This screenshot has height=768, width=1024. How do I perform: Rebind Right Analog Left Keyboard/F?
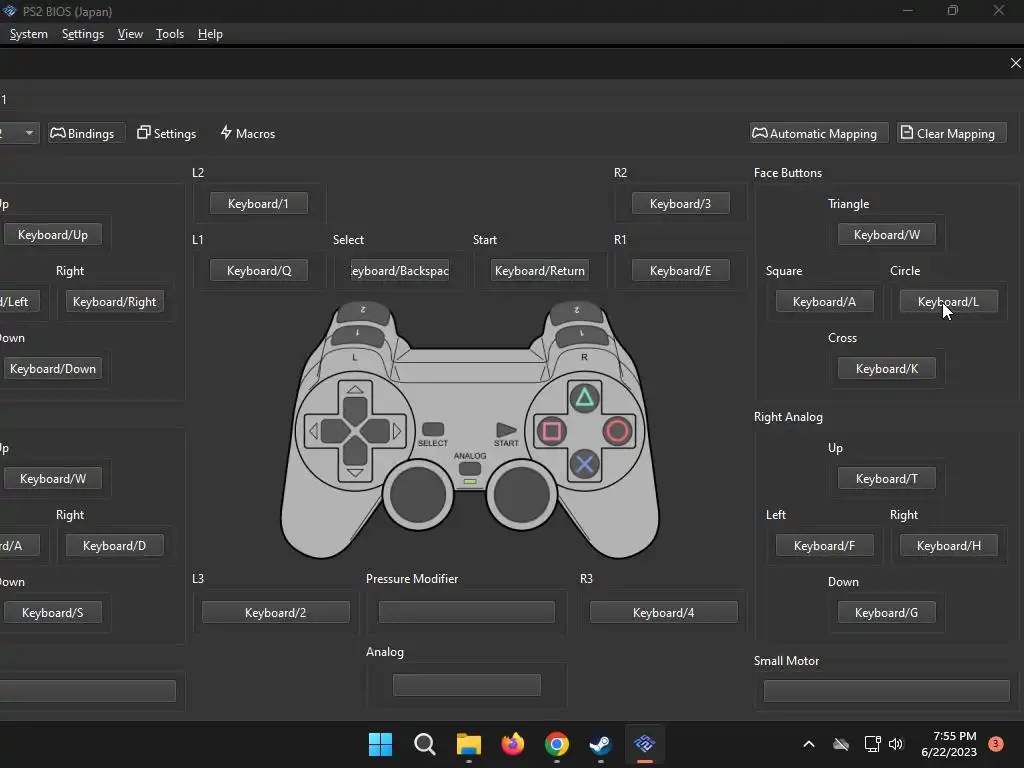824,545
